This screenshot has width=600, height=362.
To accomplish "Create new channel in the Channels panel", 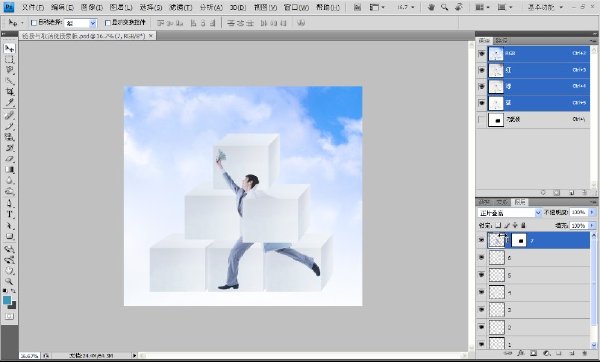I will click(x=571, y=193).
